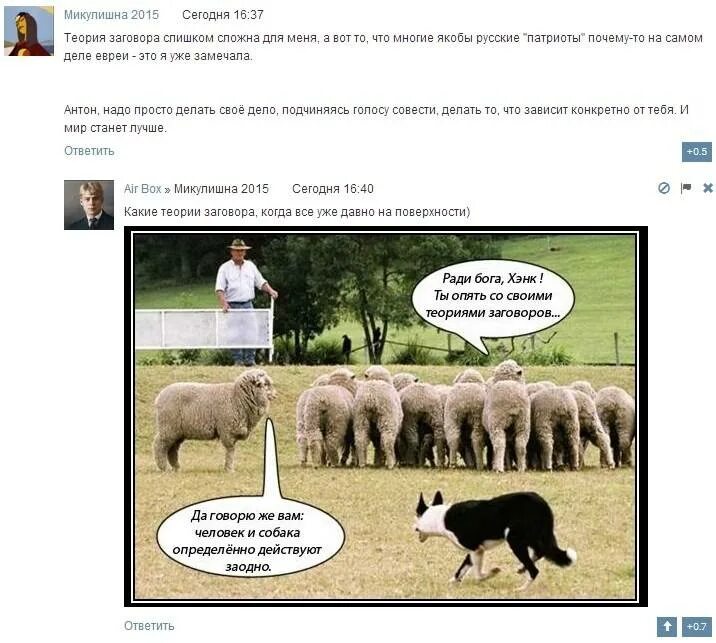The width and height of the screenshot is (716, 643).
Task: Upvote Air Box comment with arrow icon
Action: point(667,626)
